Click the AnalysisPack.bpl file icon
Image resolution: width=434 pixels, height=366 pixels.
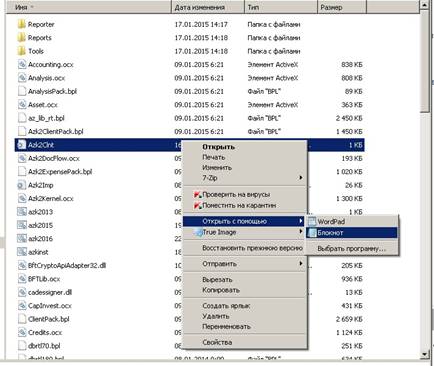pos(22,91)
